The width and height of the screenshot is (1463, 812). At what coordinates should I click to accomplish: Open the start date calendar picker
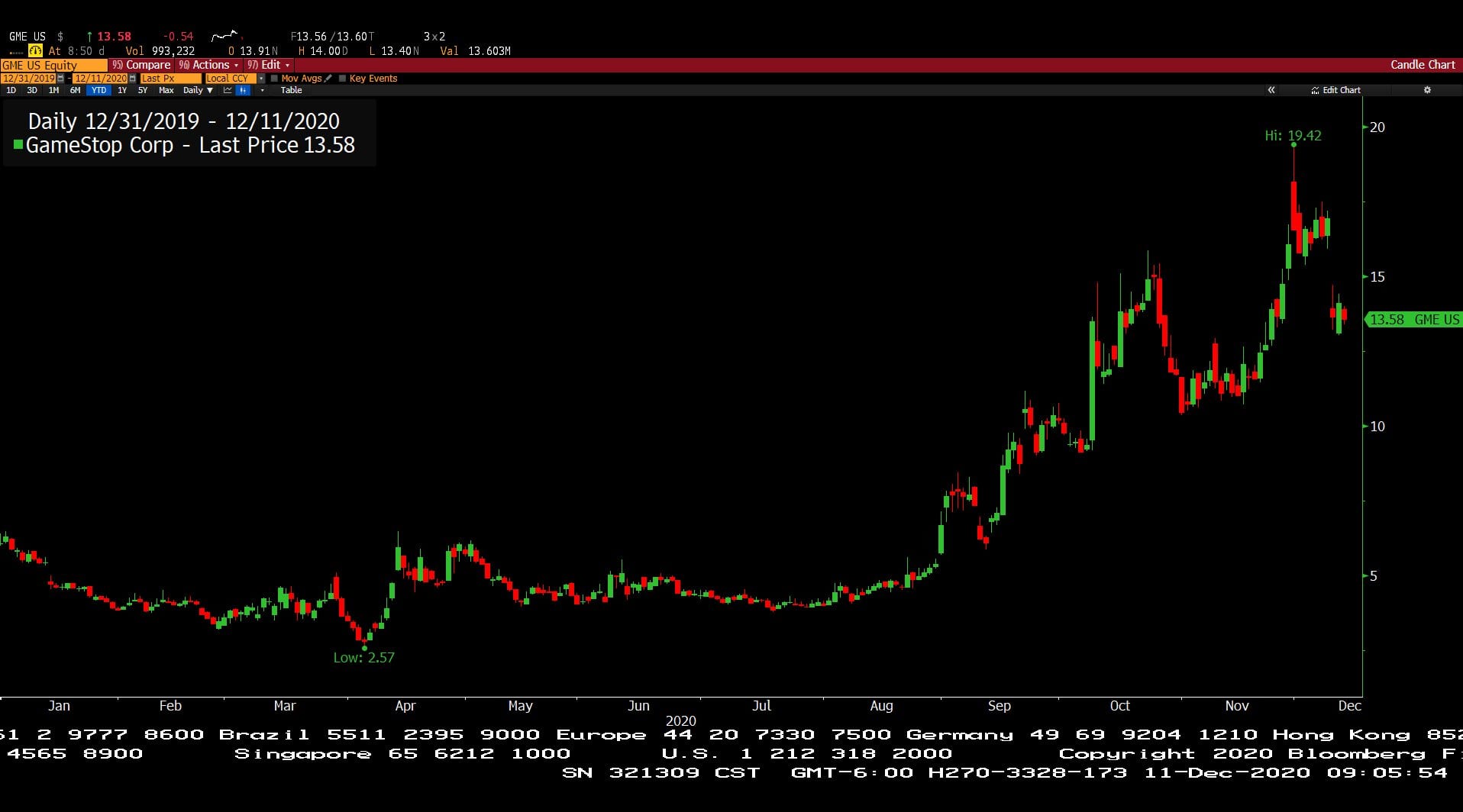pyautogui.click(x=60, y=79)
